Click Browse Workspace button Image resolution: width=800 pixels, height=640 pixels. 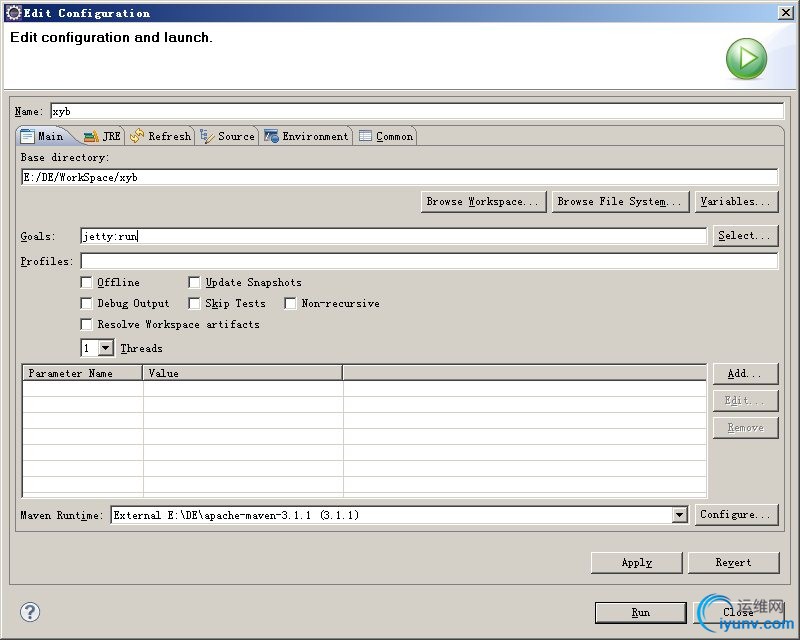click(x=483, y=202)
